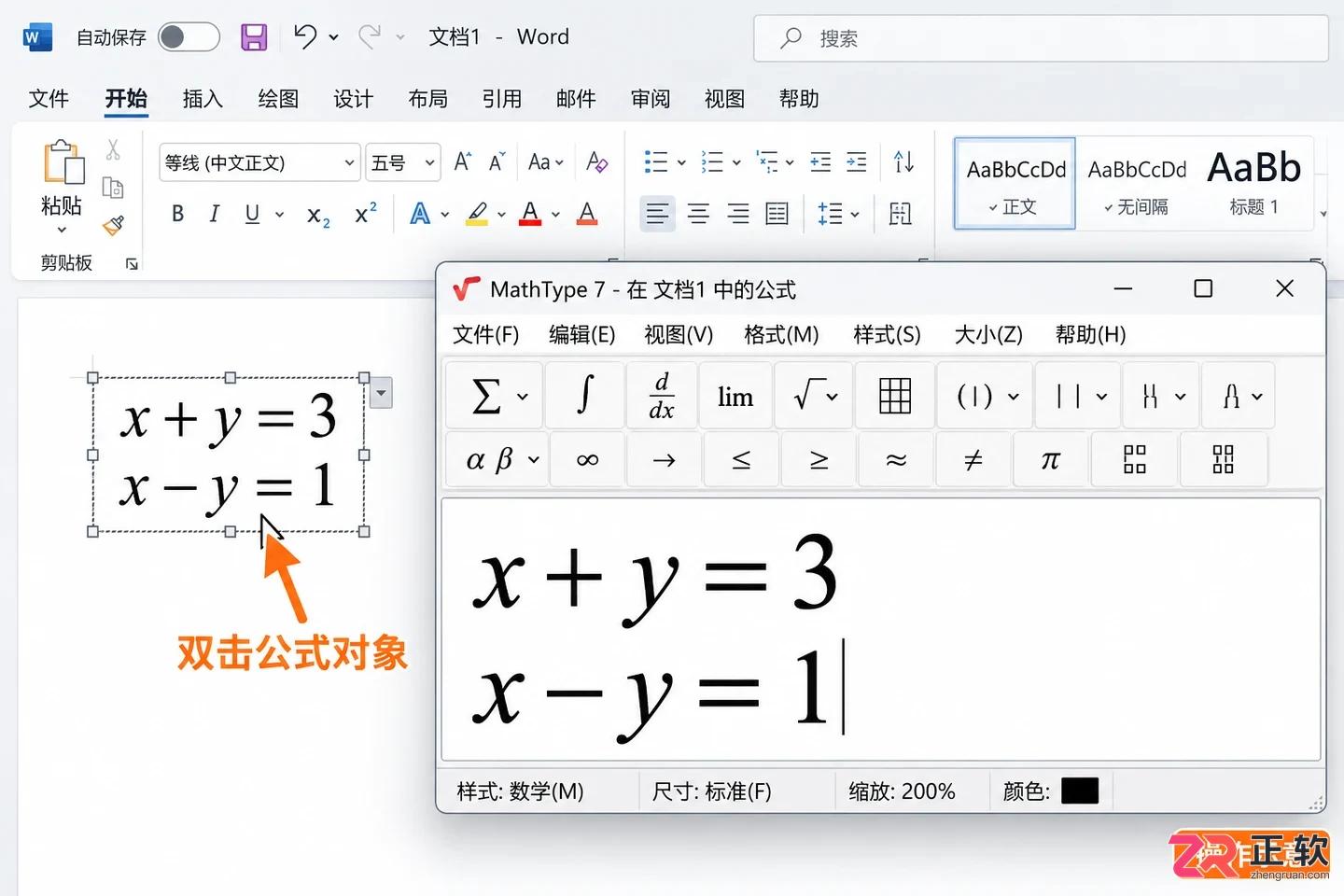
Task: Click the purple Save disk icon
Action: click(254, 37)
